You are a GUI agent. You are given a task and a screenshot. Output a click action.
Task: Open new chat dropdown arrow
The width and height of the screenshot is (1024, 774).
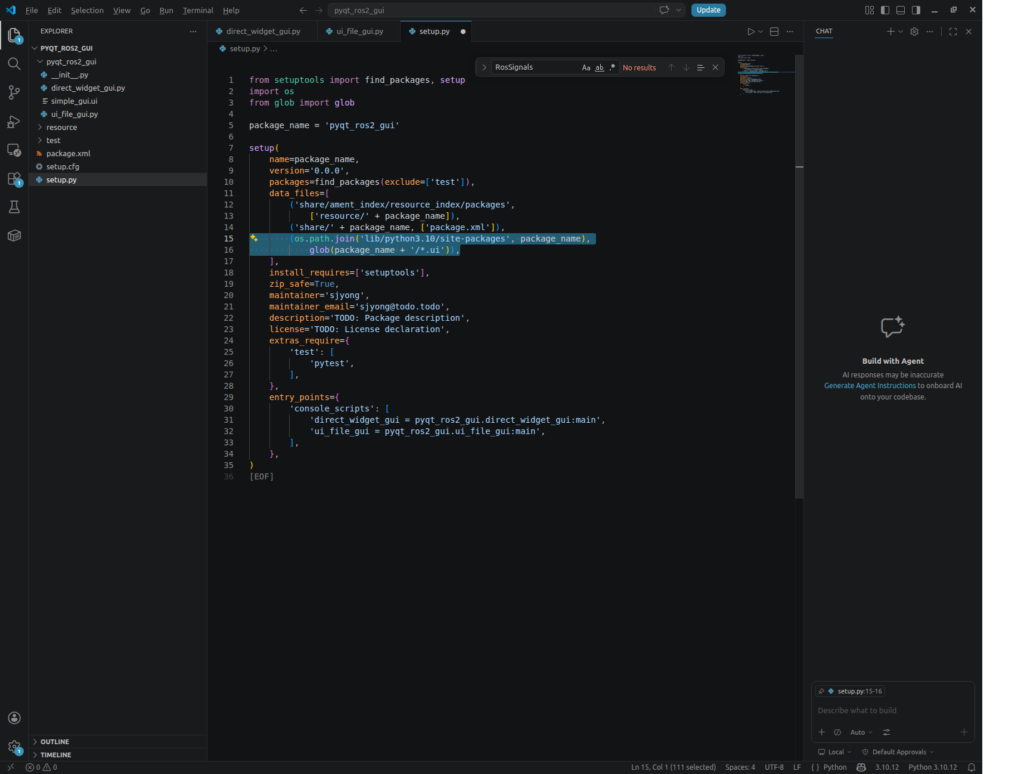[901, 31]
